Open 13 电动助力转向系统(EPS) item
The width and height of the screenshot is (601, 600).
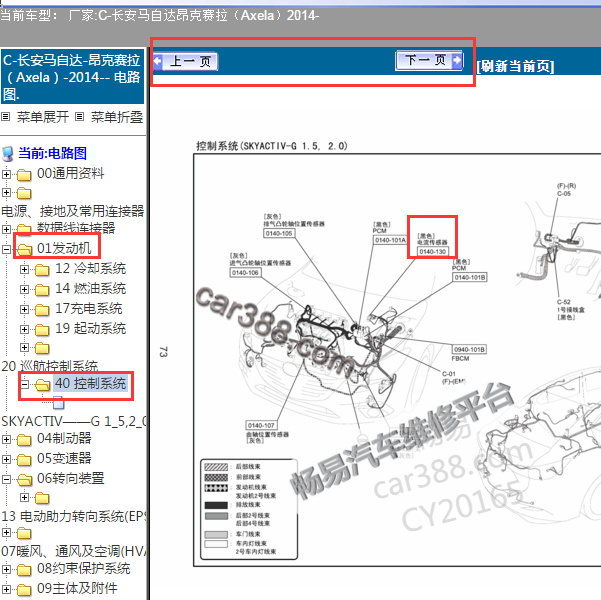[x=74, y=516]
